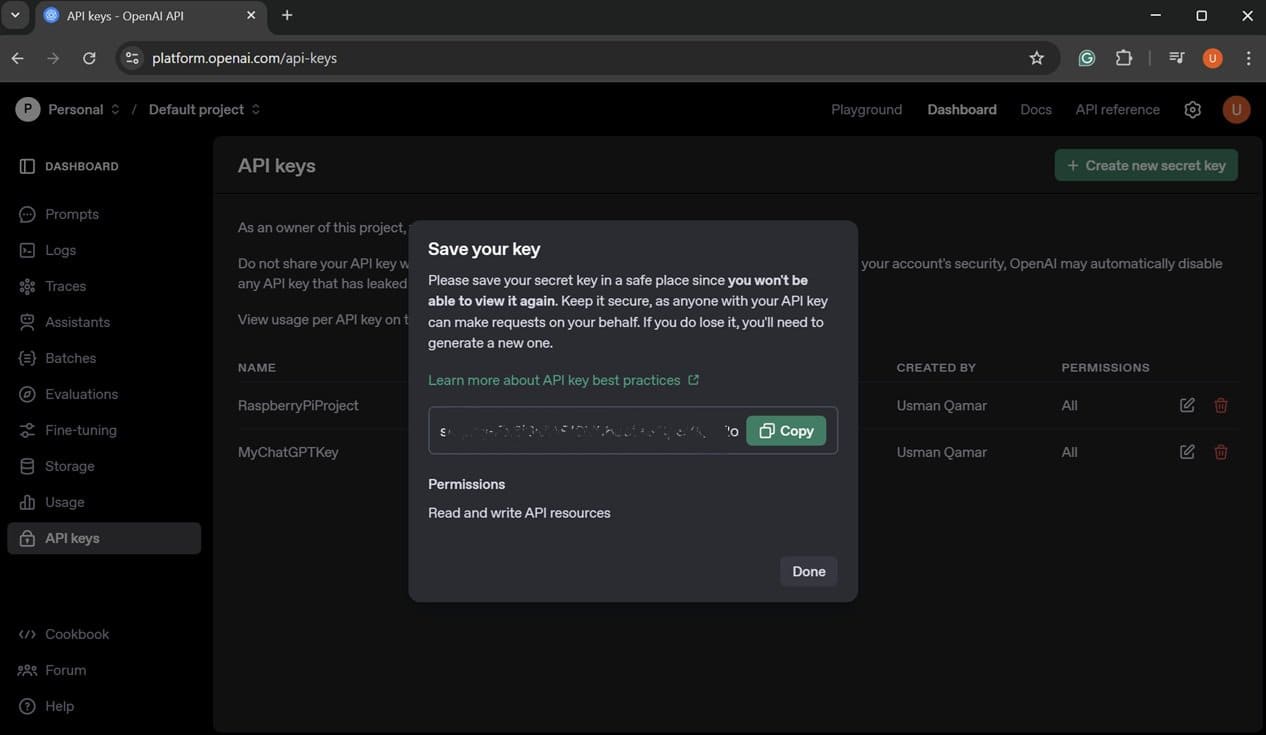Open the Cookbook link in sidebar

click(77, 634)
